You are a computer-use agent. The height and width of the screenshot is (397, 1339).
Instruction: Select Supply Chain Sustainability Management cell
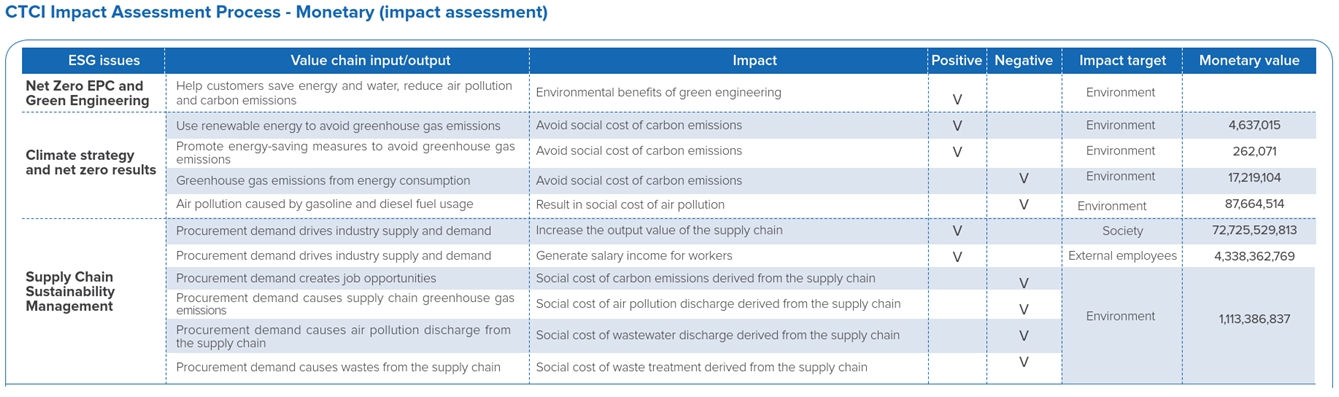[70, 292]
